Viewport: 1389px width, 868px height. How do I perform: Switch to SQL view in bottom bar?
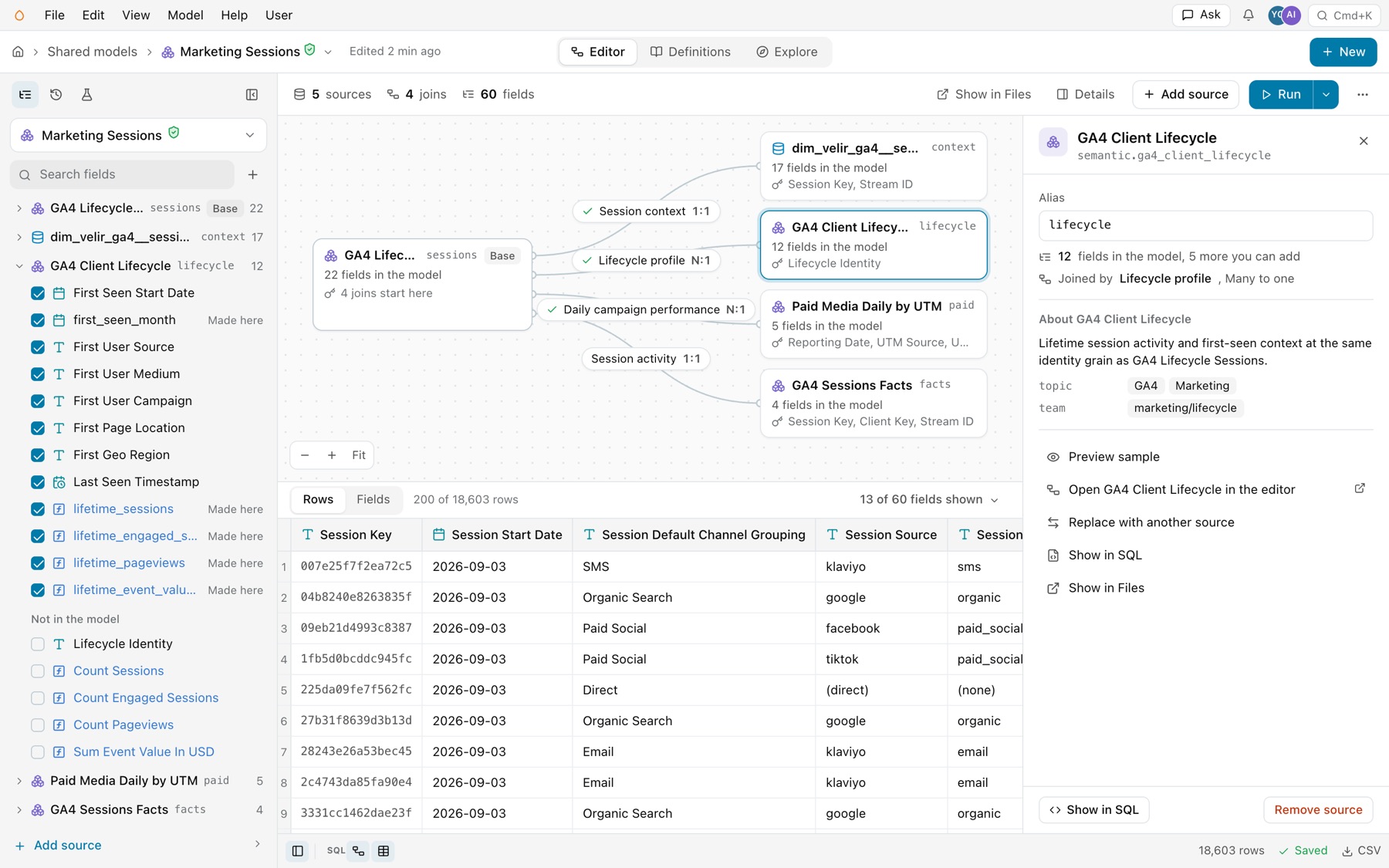tap(336, 850)
